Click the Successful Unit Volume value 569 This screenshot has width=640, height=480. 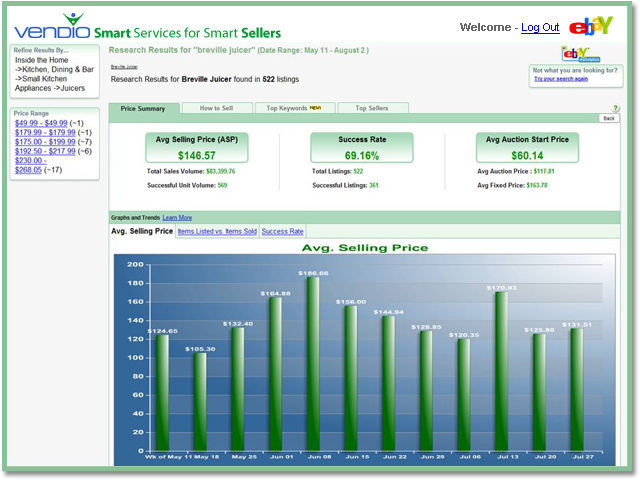click(222, 185)
